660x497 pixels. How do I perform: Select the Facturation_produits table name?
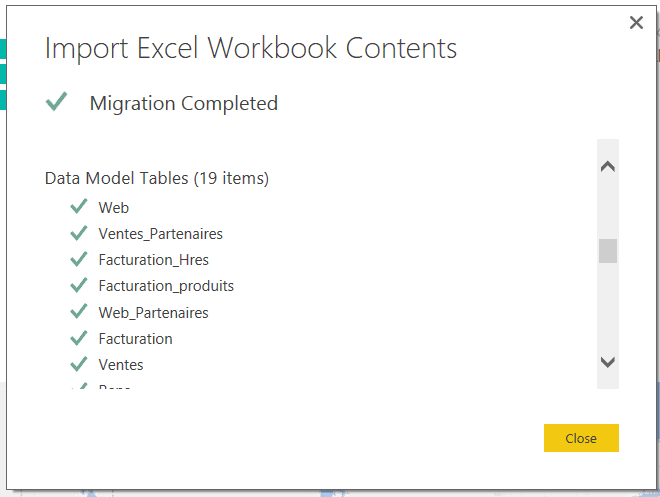[x=166, y=286]
